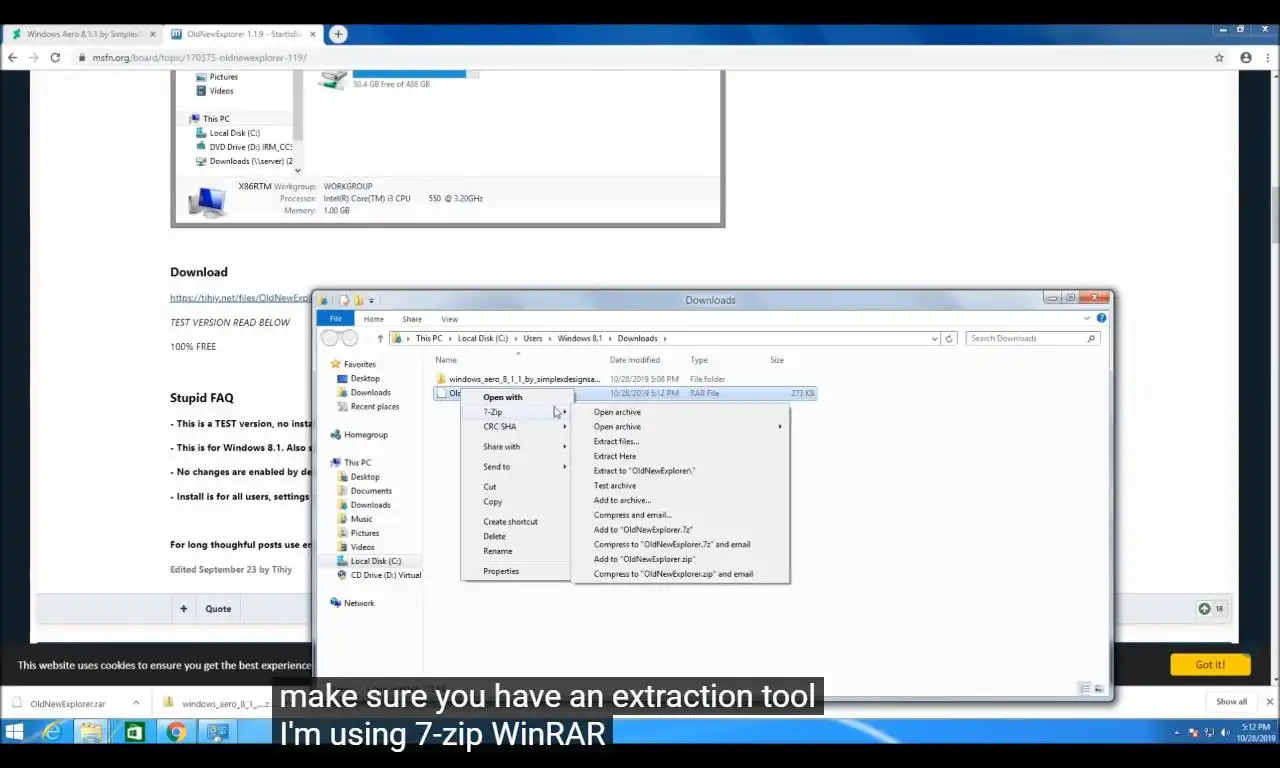Image resolution: width=1280 pixels, height=768 pixels.
Task: Accept cookies with Got it! button
Action: tap(1210, 665)
